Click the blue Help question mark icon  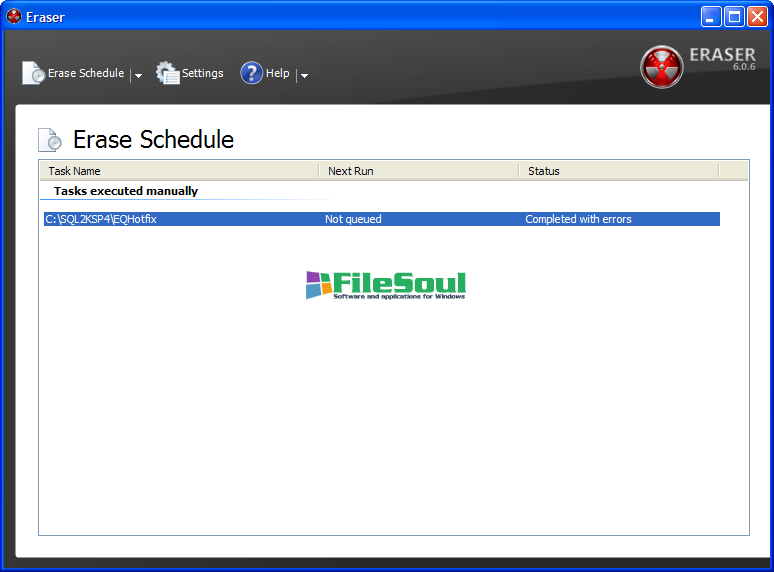251,73
